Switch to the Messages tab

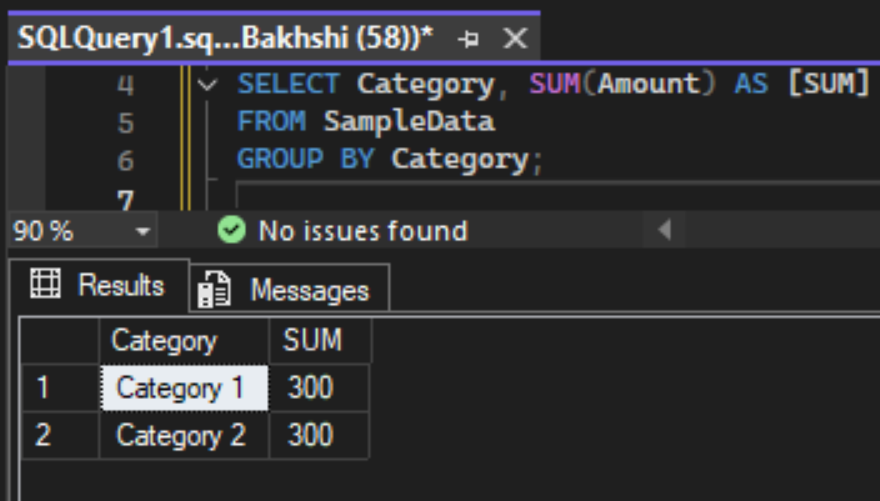click(290, 288)
